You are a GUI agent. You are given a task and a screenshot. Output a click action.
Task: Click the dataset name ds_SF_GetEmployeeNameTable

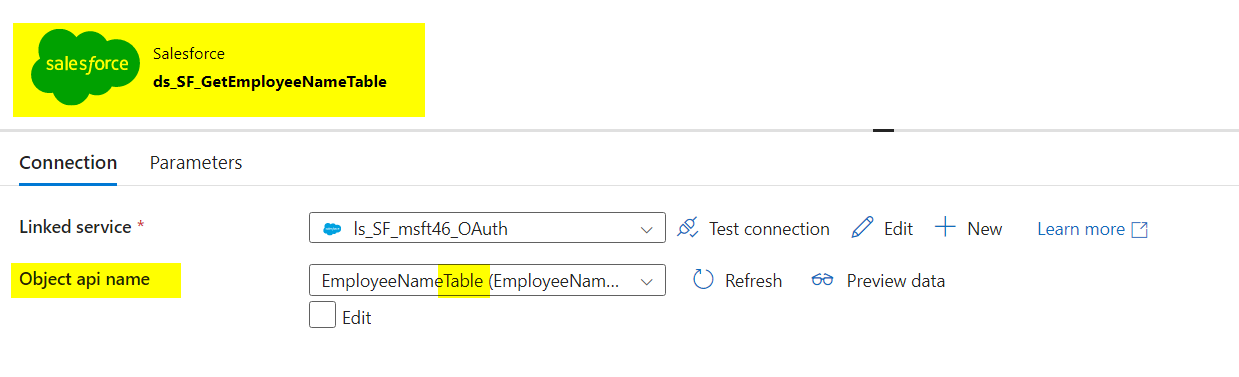click(x=269, y=81)
